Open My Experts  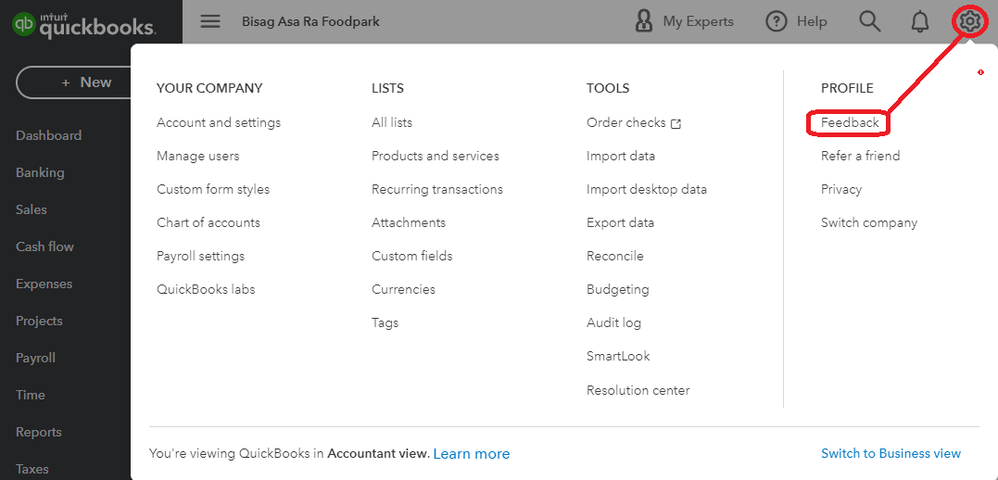point(684,22)
